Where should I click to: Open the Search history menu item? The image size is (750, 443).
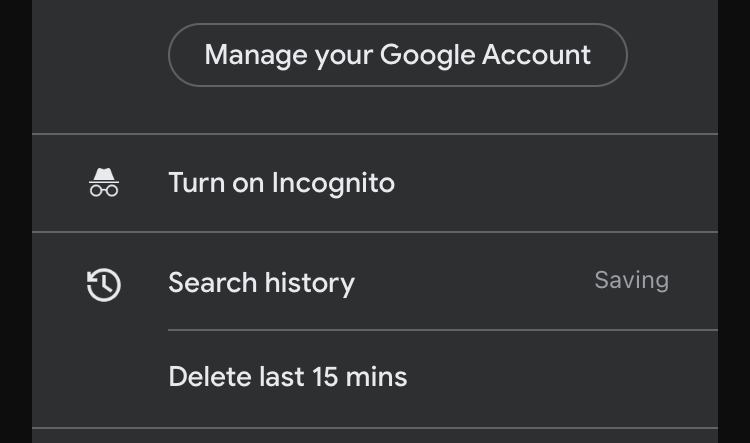[x=261, y=283]
